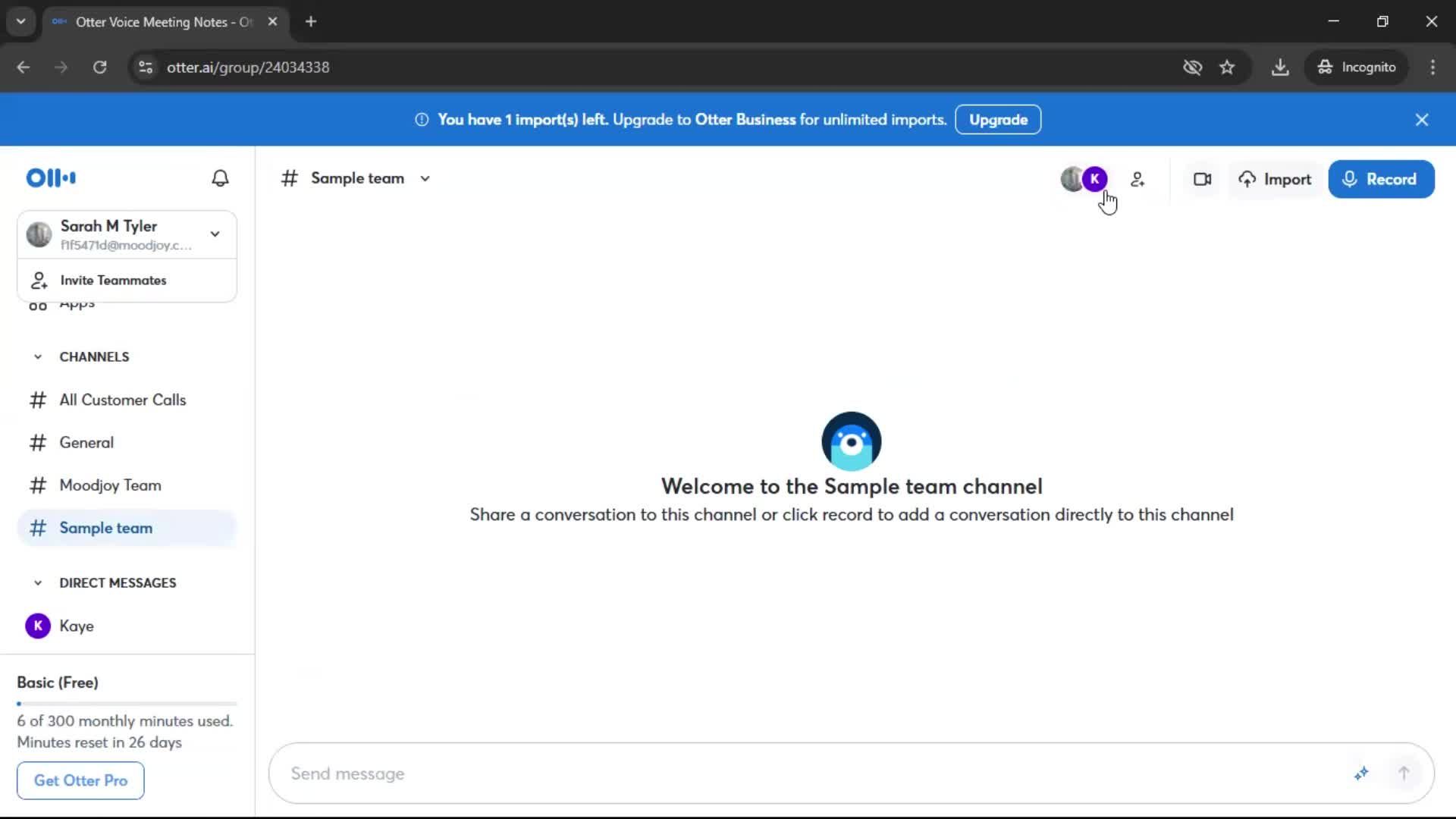
Task: Click the Incognito indicator
Action: (1356, 67)
